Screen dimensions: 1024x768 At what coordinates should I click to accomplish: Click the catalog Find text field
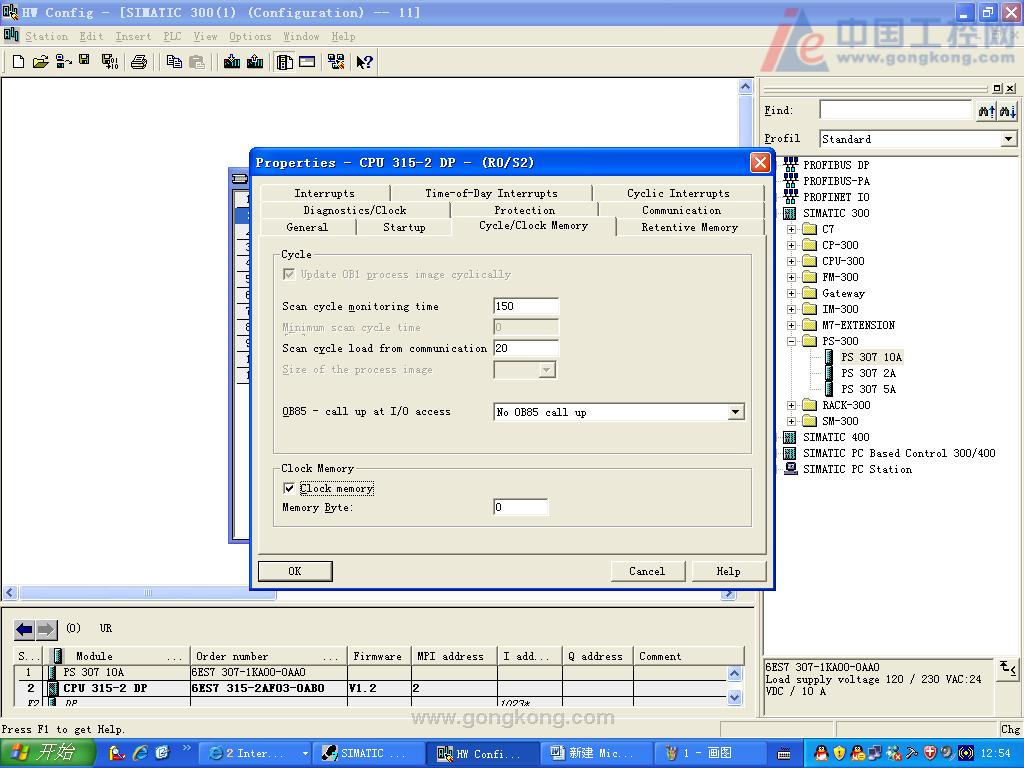click(x=895, y=110)
